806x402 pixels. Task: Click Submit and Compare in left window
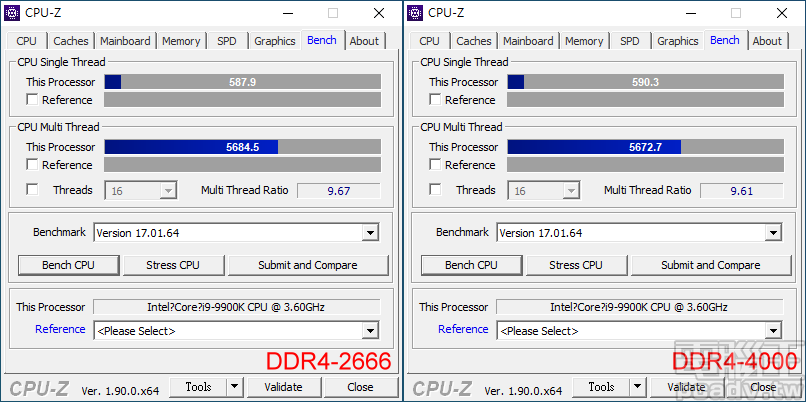(308, 265)
